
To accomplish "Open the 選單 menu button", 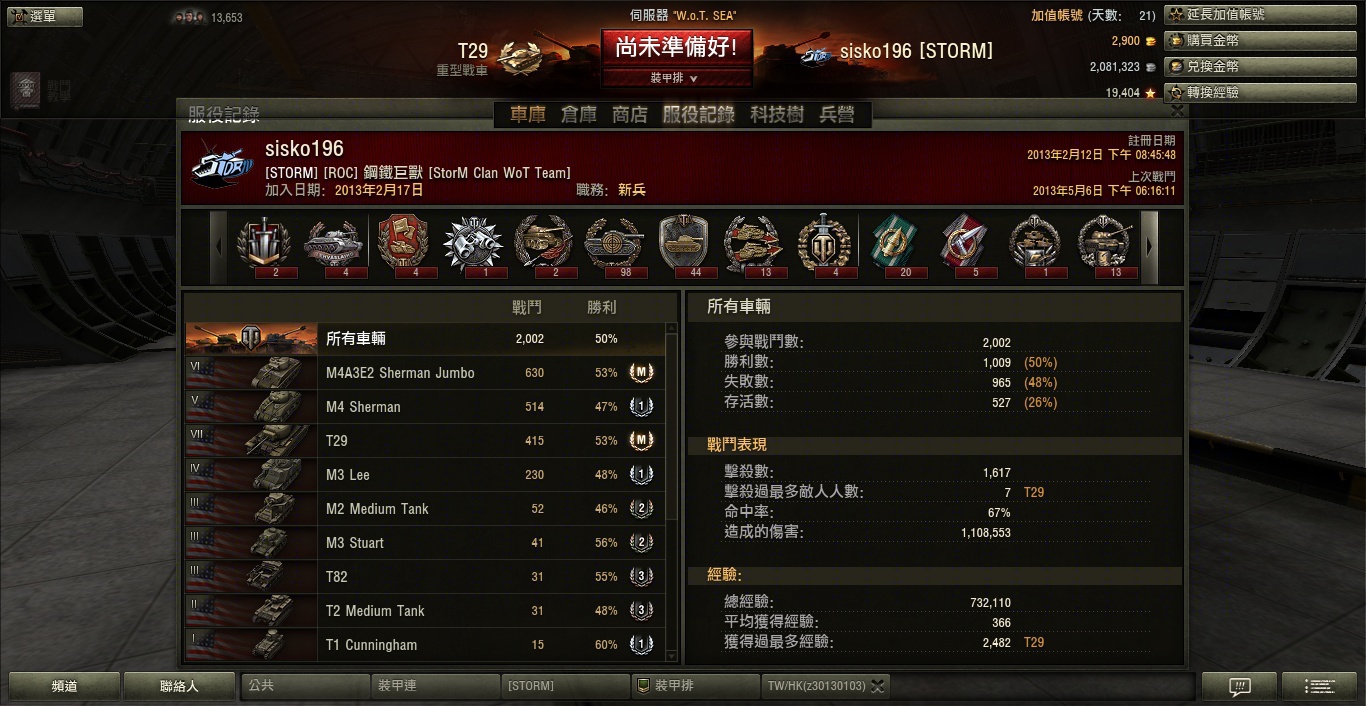I will tap(45, 17).
